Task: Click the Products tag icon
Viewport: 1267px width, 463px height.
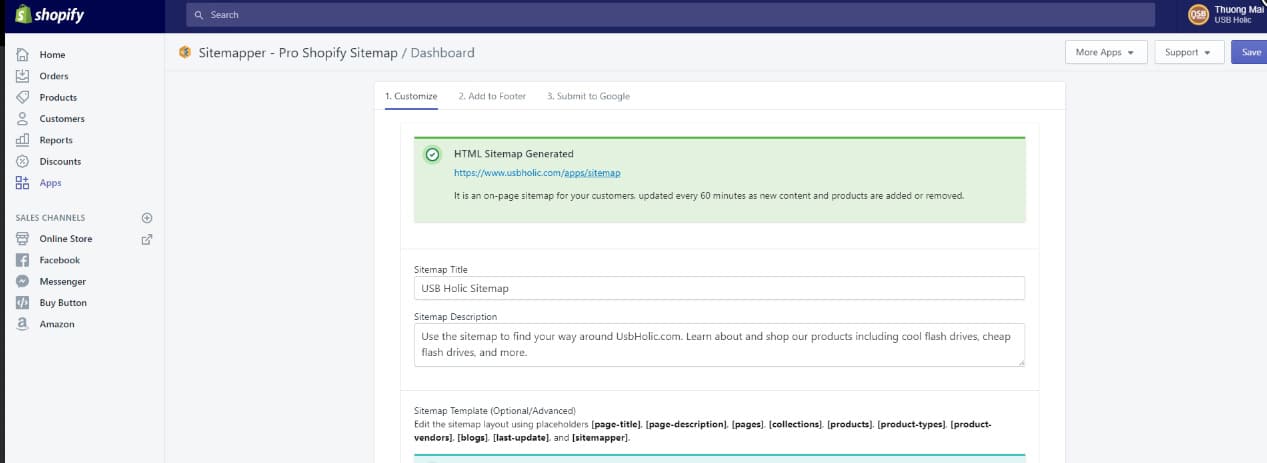Action: (x=23, y=97)
